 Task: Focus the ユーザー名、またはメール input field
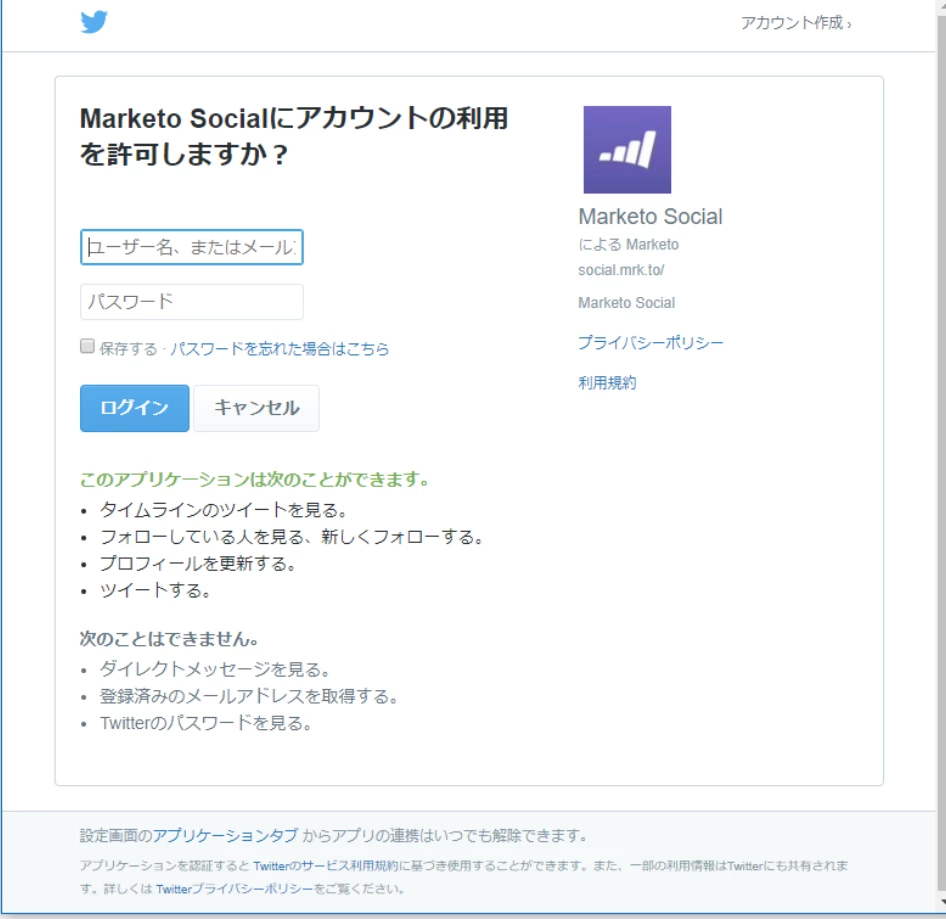coord(191,247)
